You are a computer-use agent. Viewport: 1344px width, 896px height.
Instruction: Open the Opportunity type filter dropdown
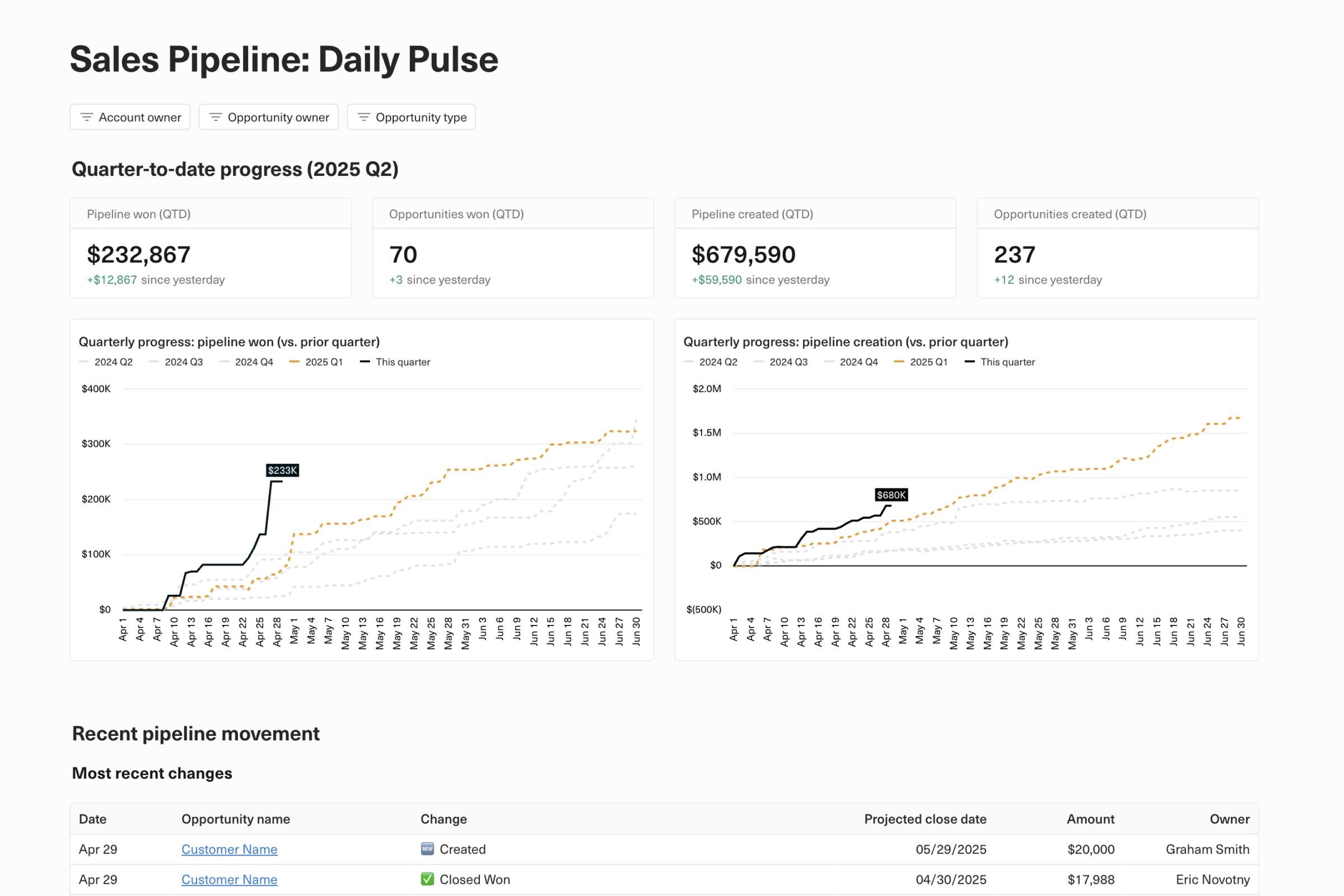point(421,117)
